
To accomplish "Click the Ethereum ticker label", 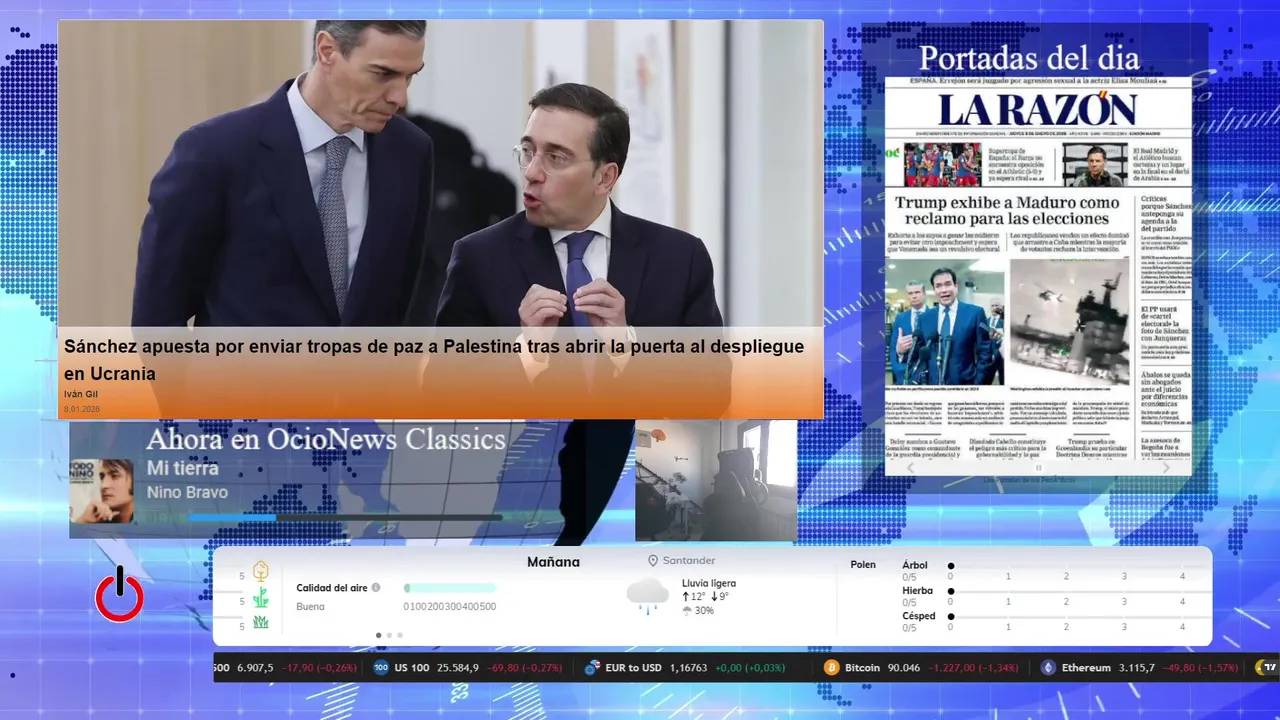I will 1086,667.
